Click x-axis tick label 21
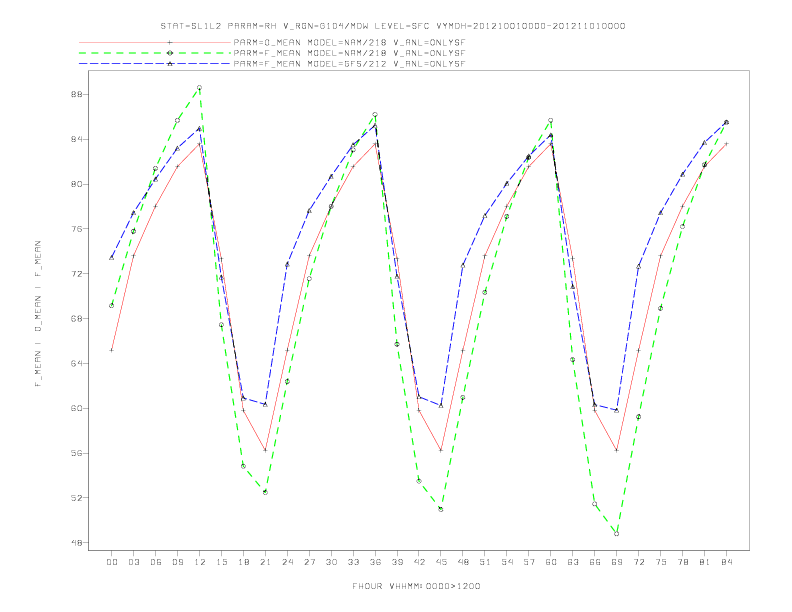 tap(265, 562)
